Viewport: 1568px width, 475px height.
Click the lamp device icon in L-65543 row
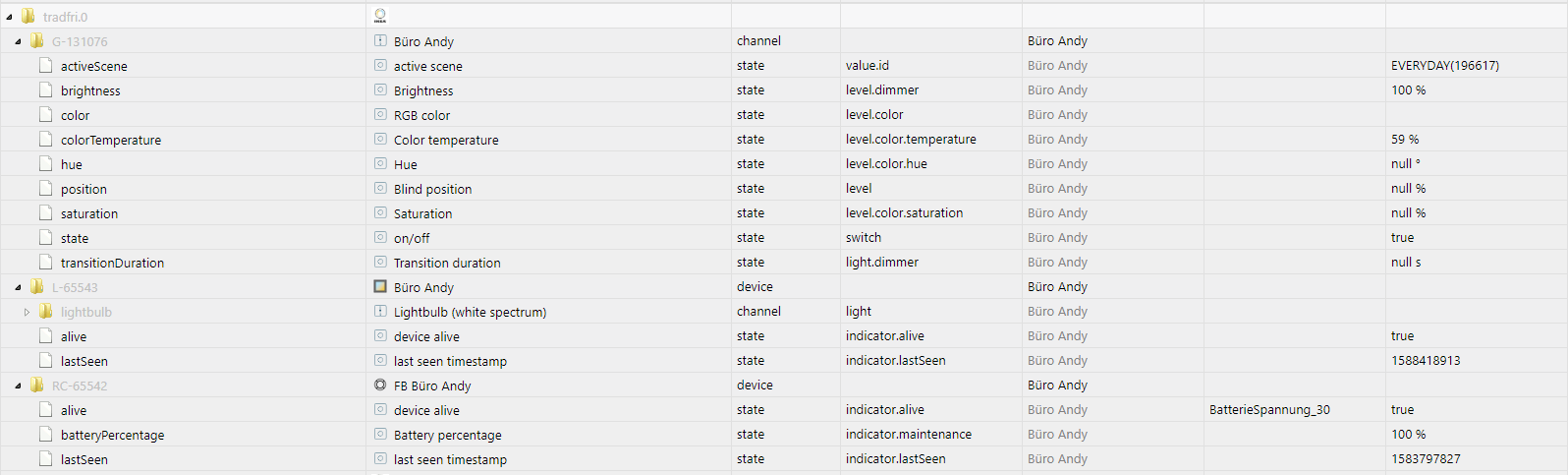point(380,286)
